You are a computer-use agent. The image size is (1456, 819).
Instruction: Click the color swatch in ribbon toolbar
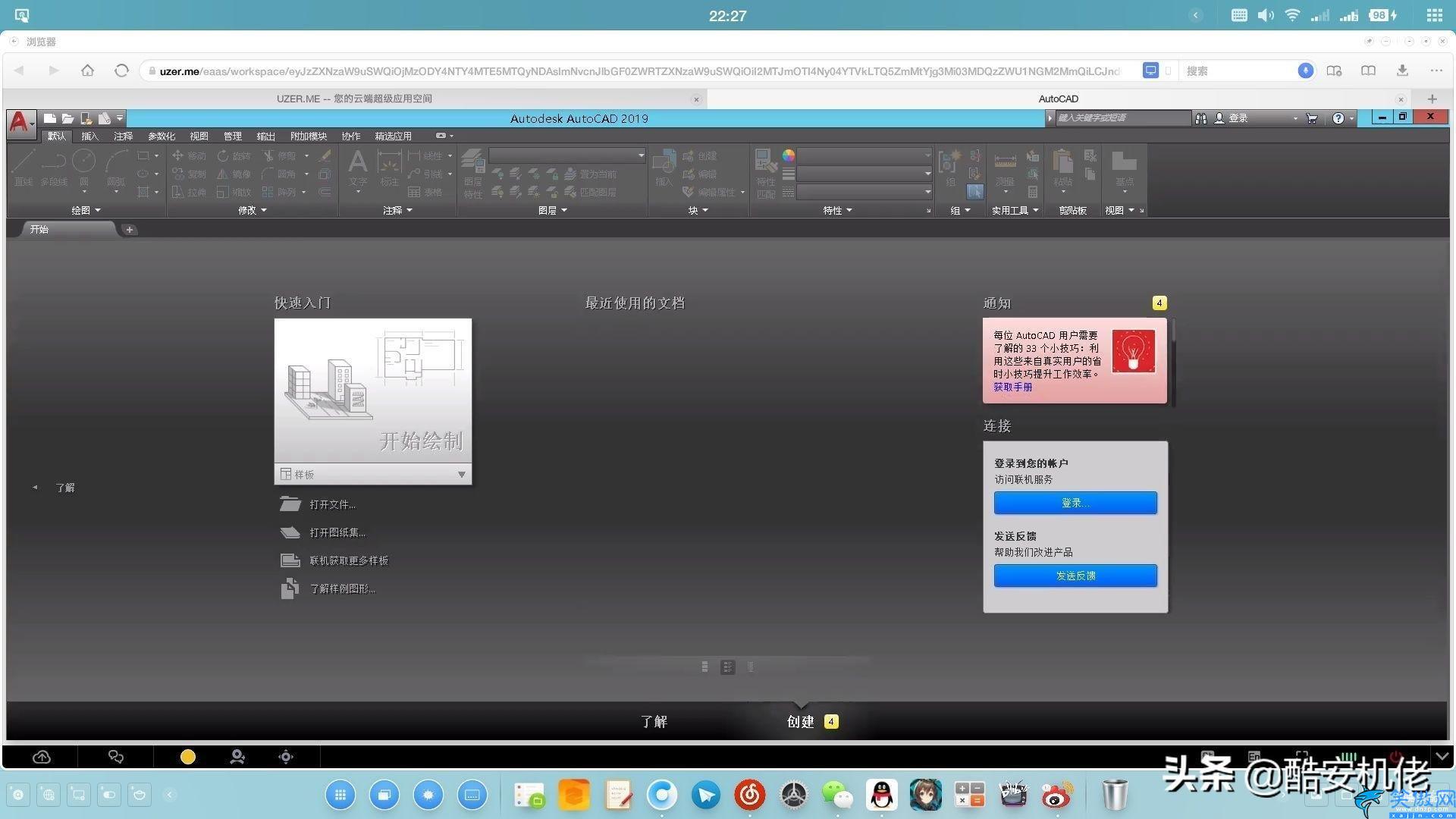(787, 156)
